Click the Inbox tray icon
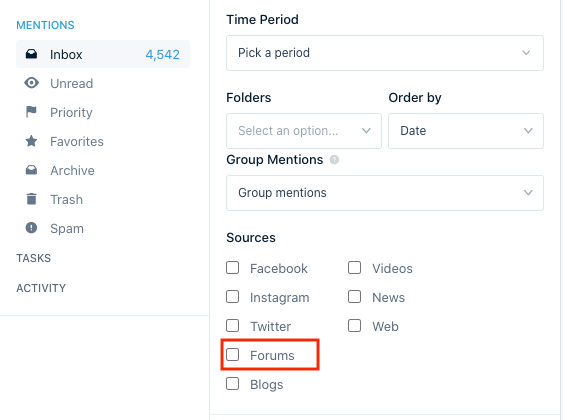 (x=31, y=54)
